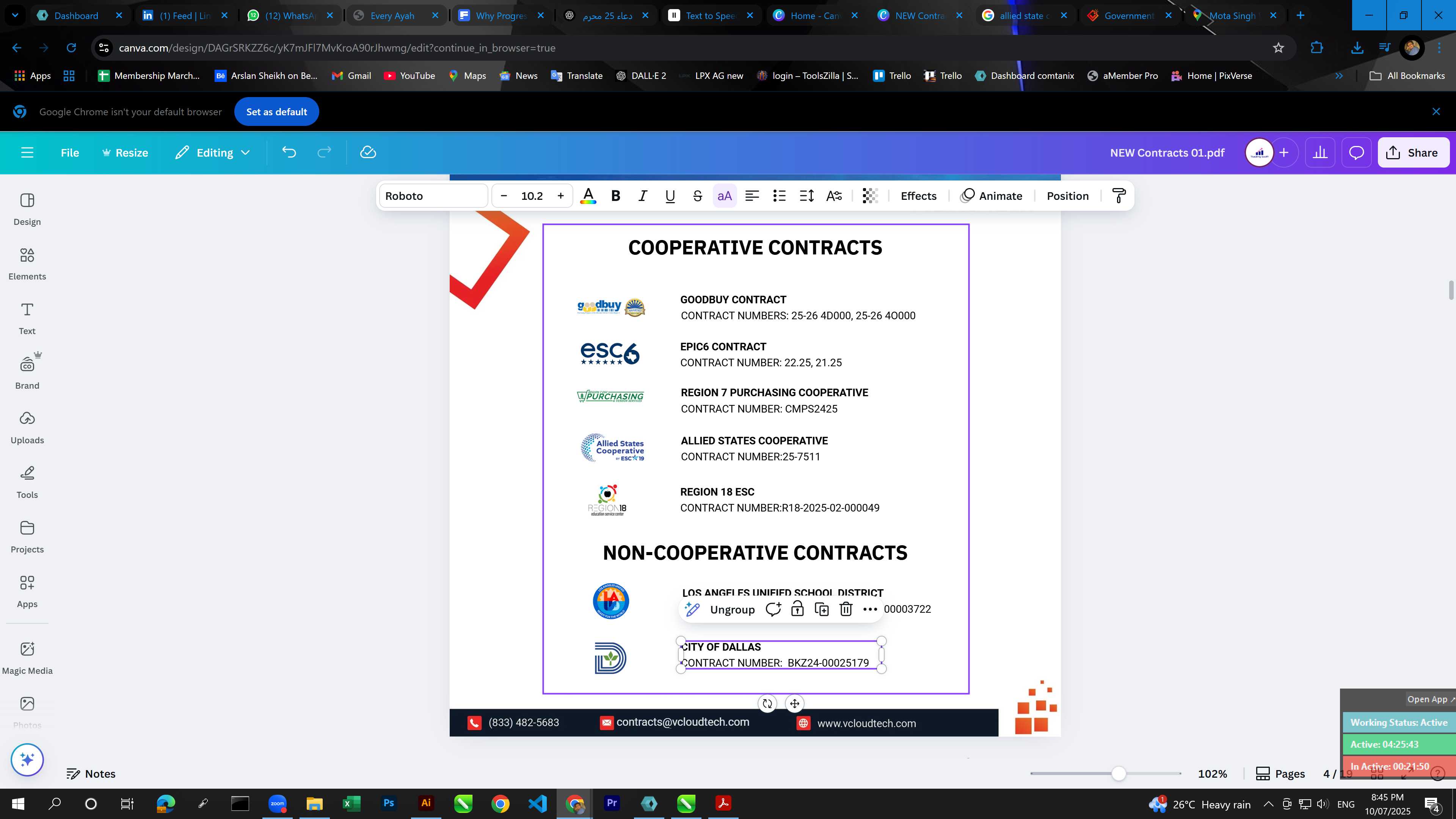Open the text color picker
1456x819 pixels.
tap(588, 196)
